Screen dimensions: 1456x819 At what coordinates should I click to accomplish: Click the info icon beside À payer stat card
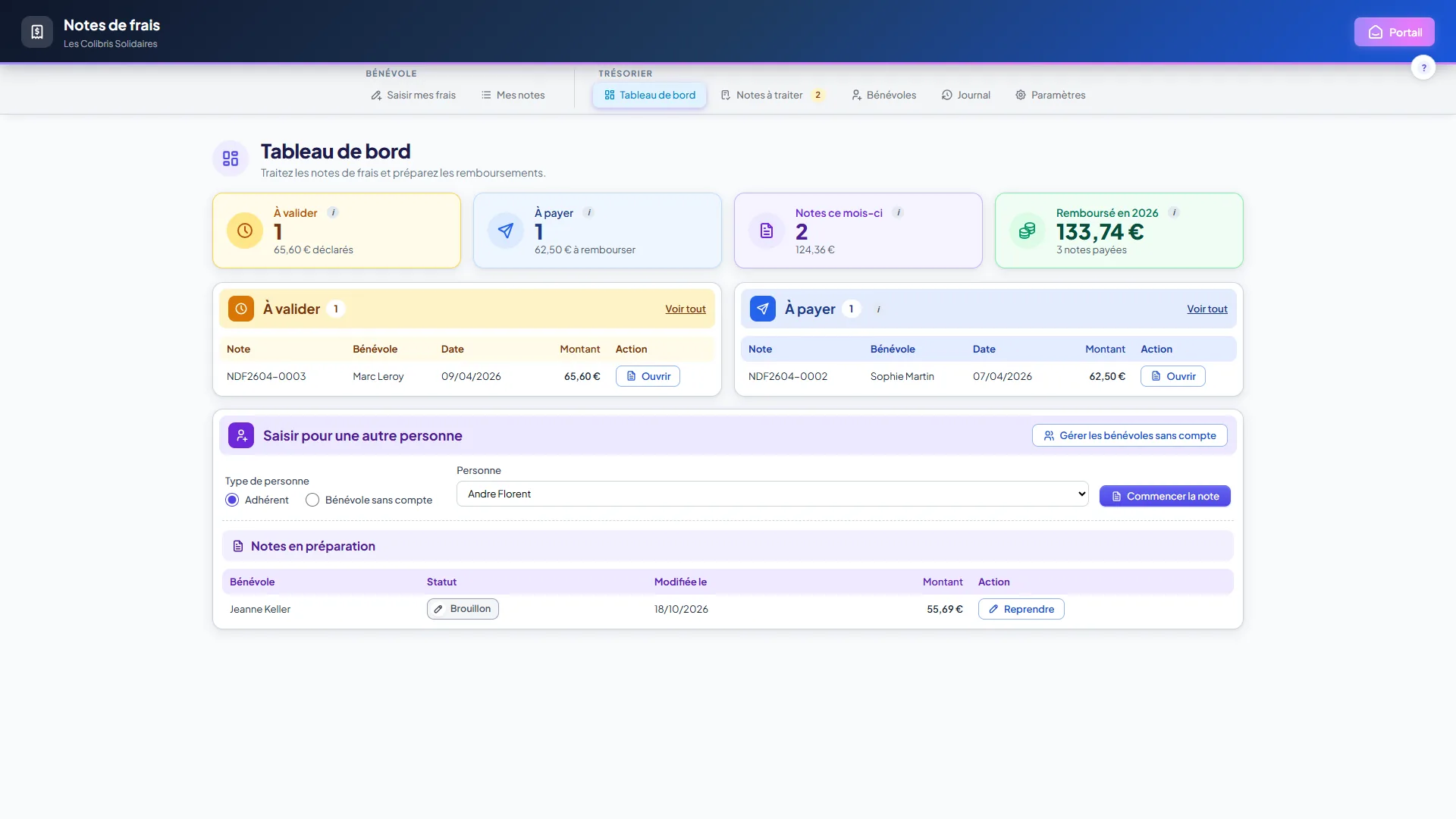589,212
